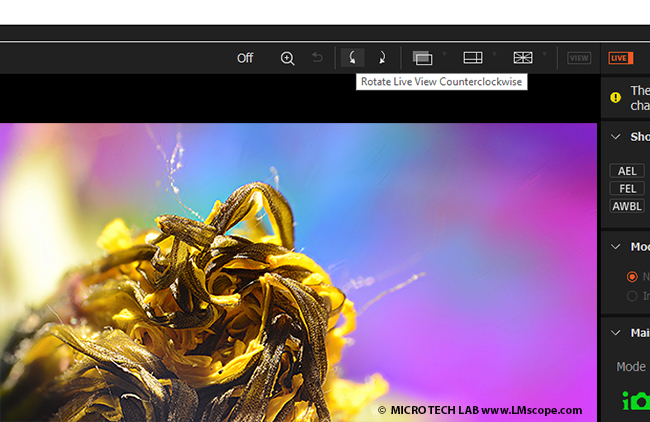Viewport: 650px width, 422px height.
Task: Click the undo arrow icon
Action: point(317,58)
